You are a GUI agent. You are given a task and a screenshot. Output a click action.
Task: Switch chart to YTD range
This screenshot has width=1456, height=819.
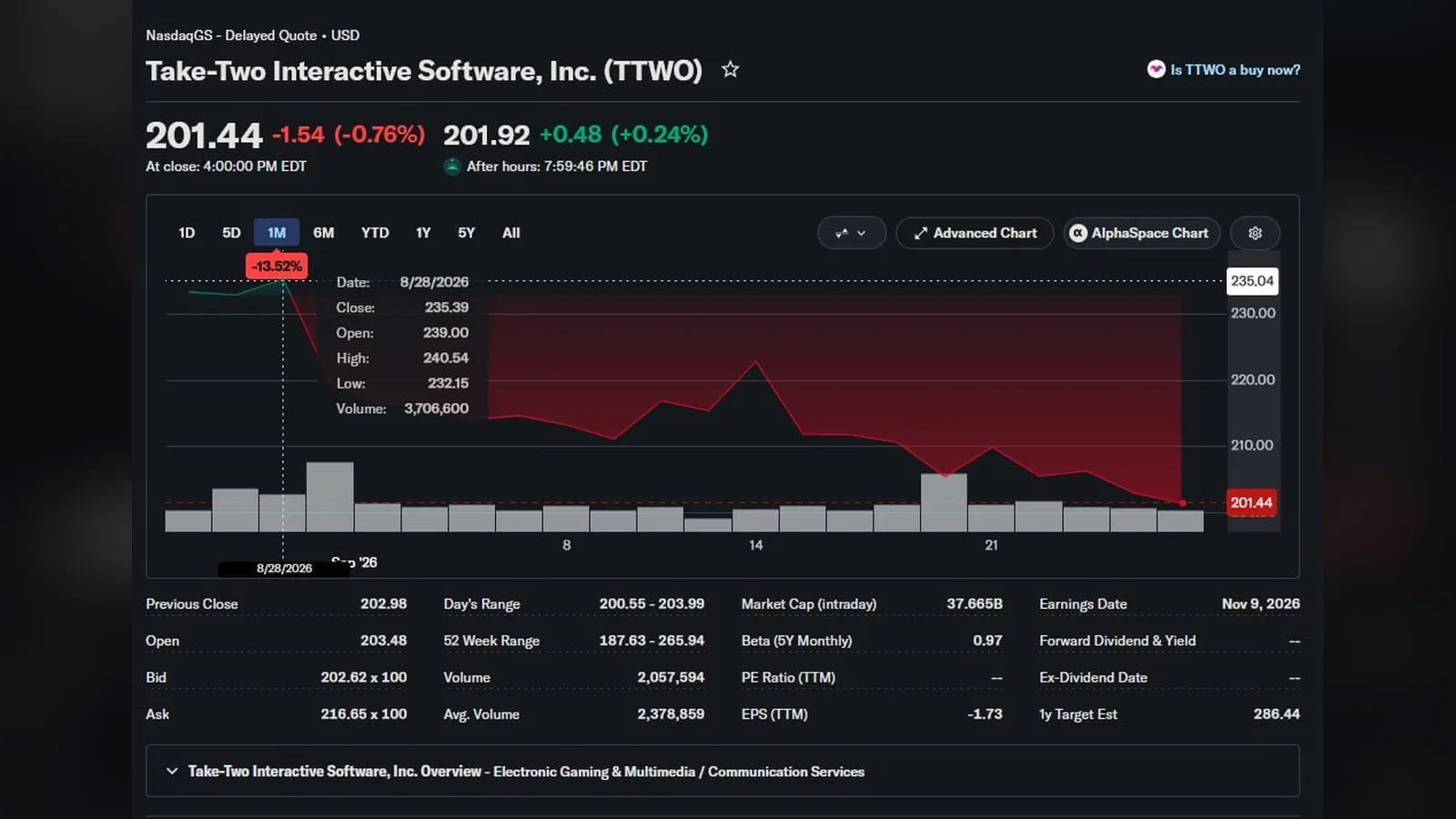click(x=375, y=233)
